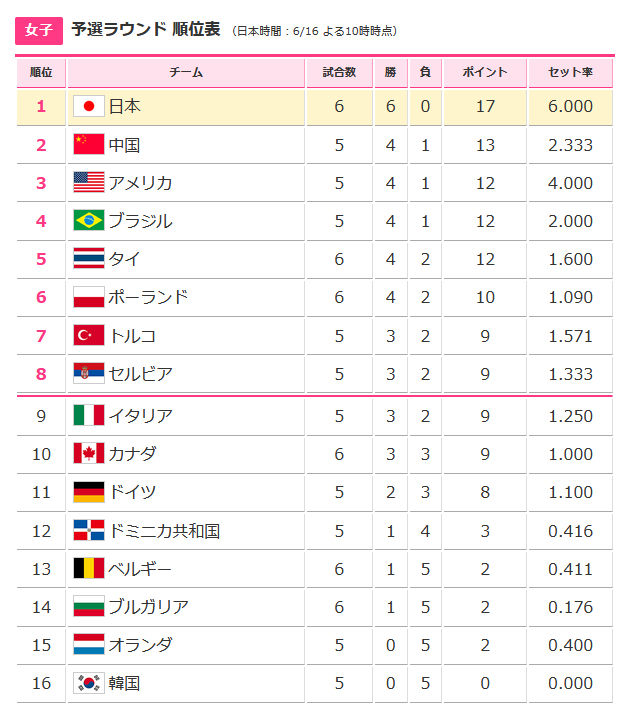
Task: Click the Brazil flag icon
Action: [89, 221]
